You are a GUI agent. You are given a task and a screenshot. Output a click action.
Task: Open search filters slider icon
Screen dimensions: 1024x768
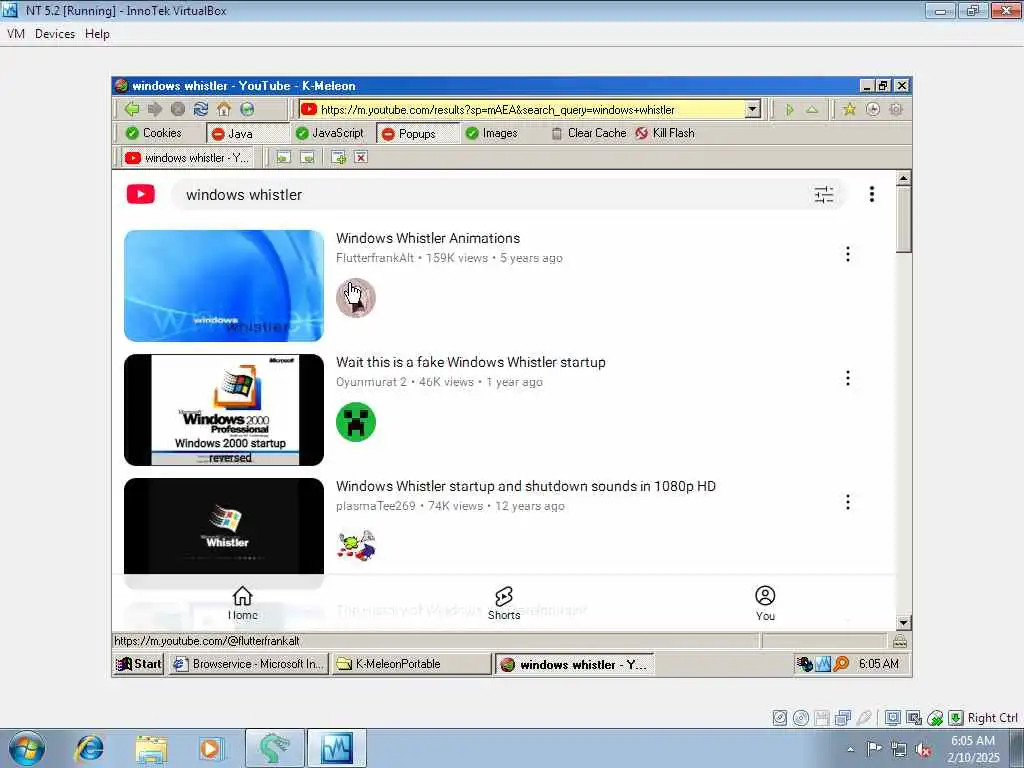pos(824,194)
